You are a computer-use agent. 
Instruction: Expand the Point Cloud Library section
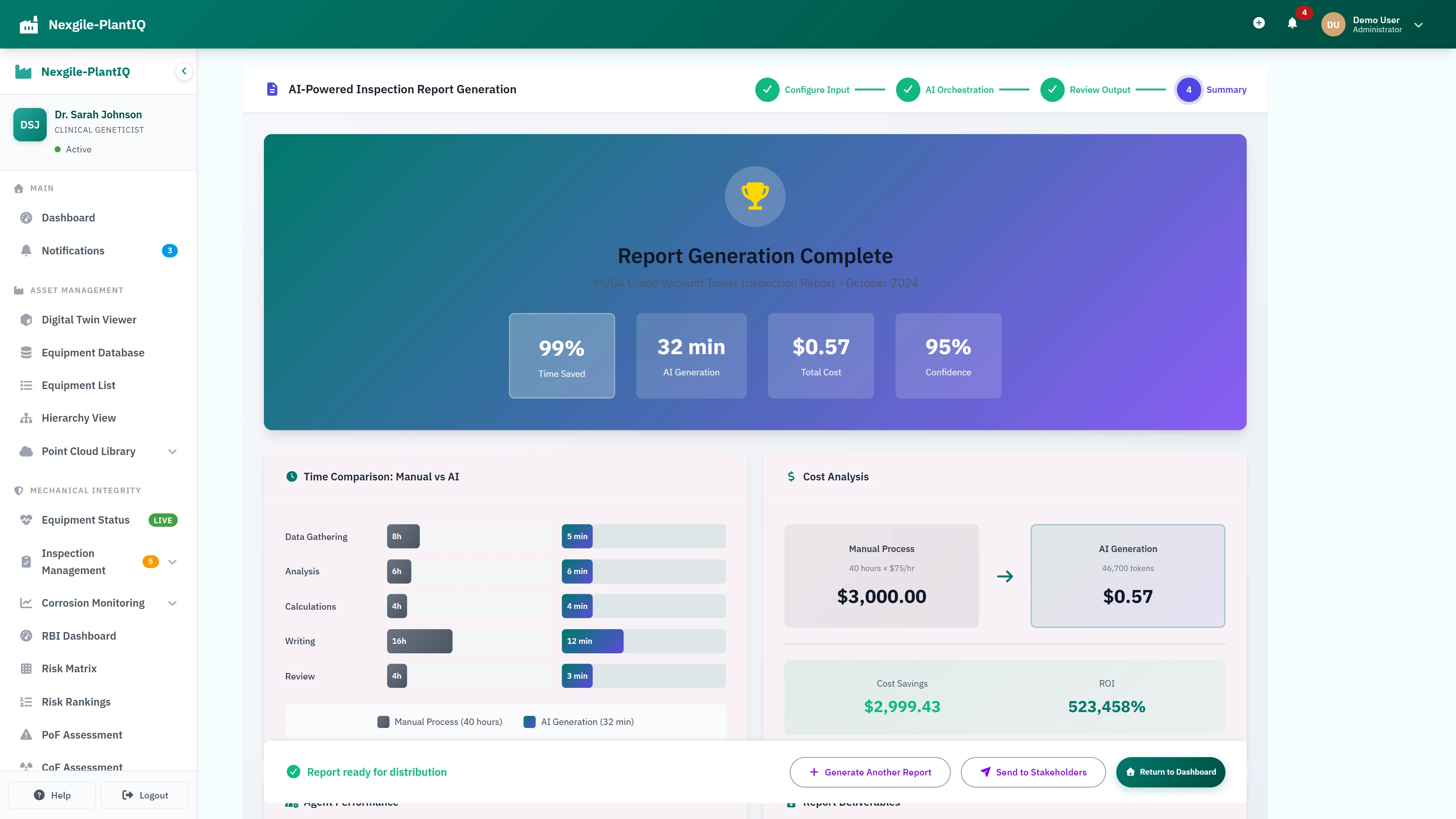tap(173, 452)
